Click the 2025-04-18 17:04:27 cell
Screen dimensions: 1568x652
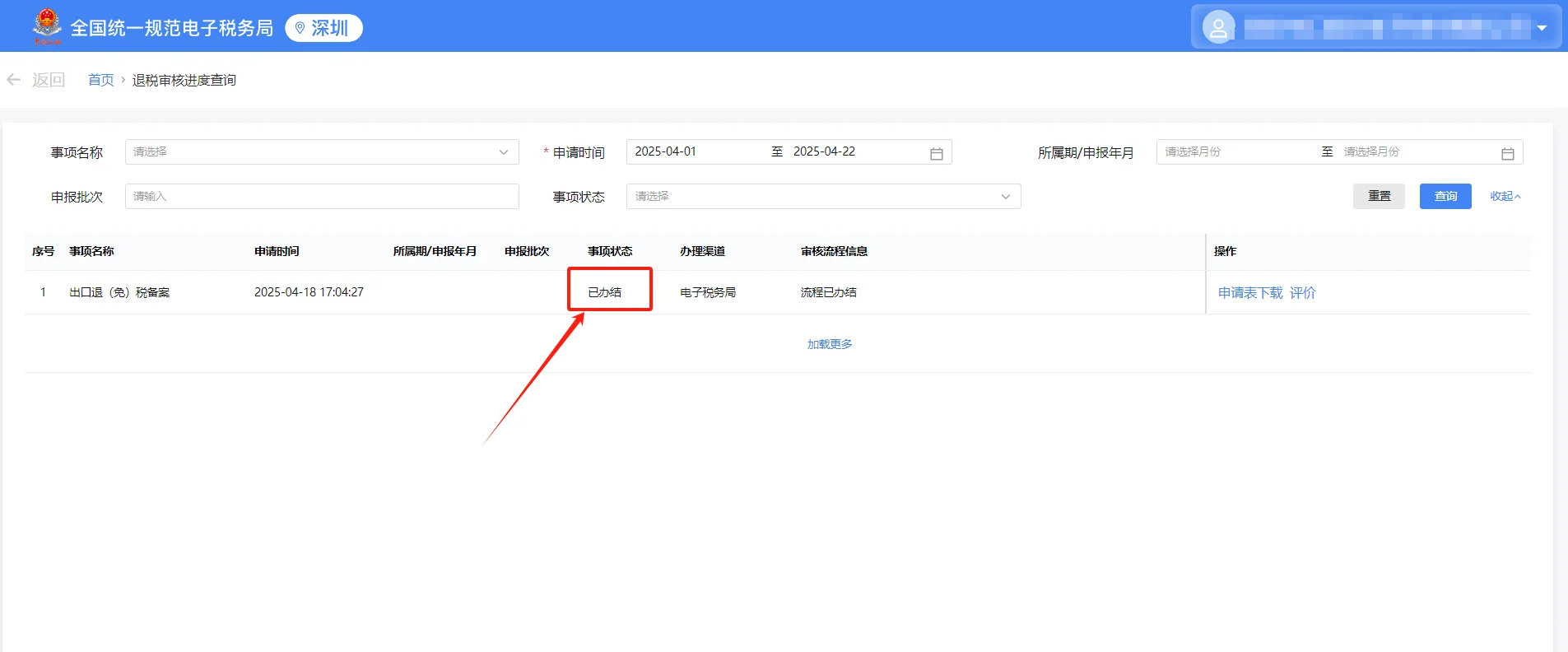309,292
